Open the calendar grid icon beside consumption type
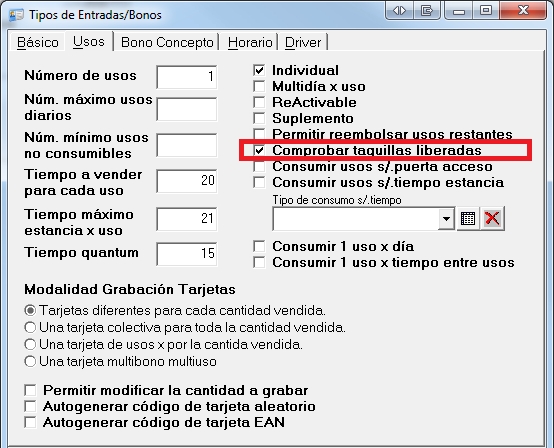The width and height of the screenshot is (554, 448). click(468, 219)
